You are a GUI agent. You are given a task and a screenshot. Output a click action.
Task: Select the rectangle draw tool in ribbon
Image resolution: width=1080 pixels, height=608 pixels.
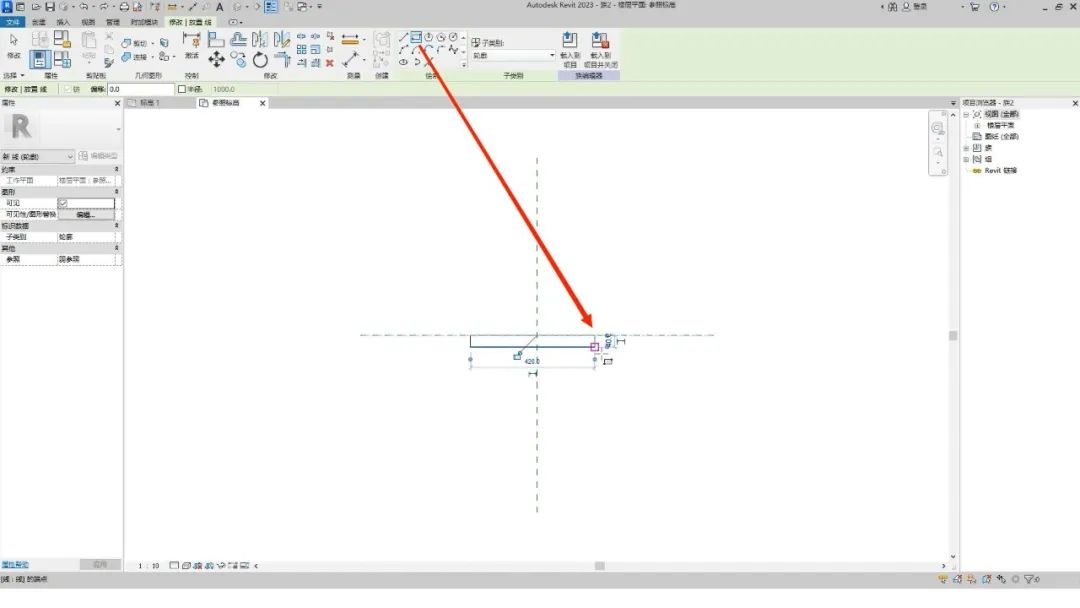[416, 38]
